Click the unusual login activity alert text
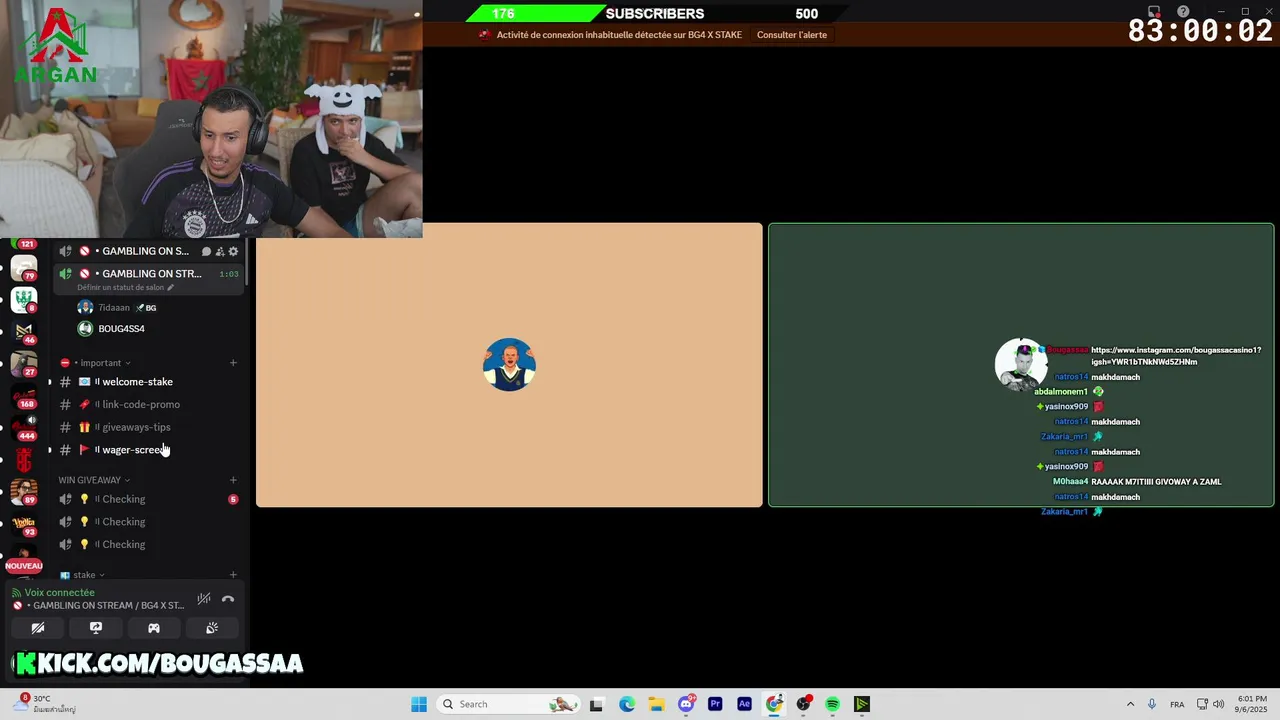Screen dimensions: 1280x720 click(x=619, y=35)
